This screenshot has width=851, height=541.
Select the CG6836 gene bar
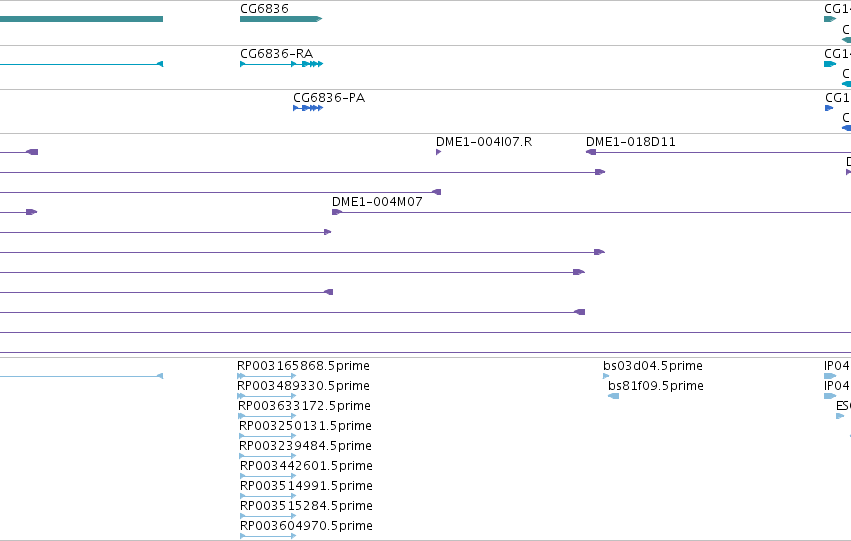click(281, 19)
